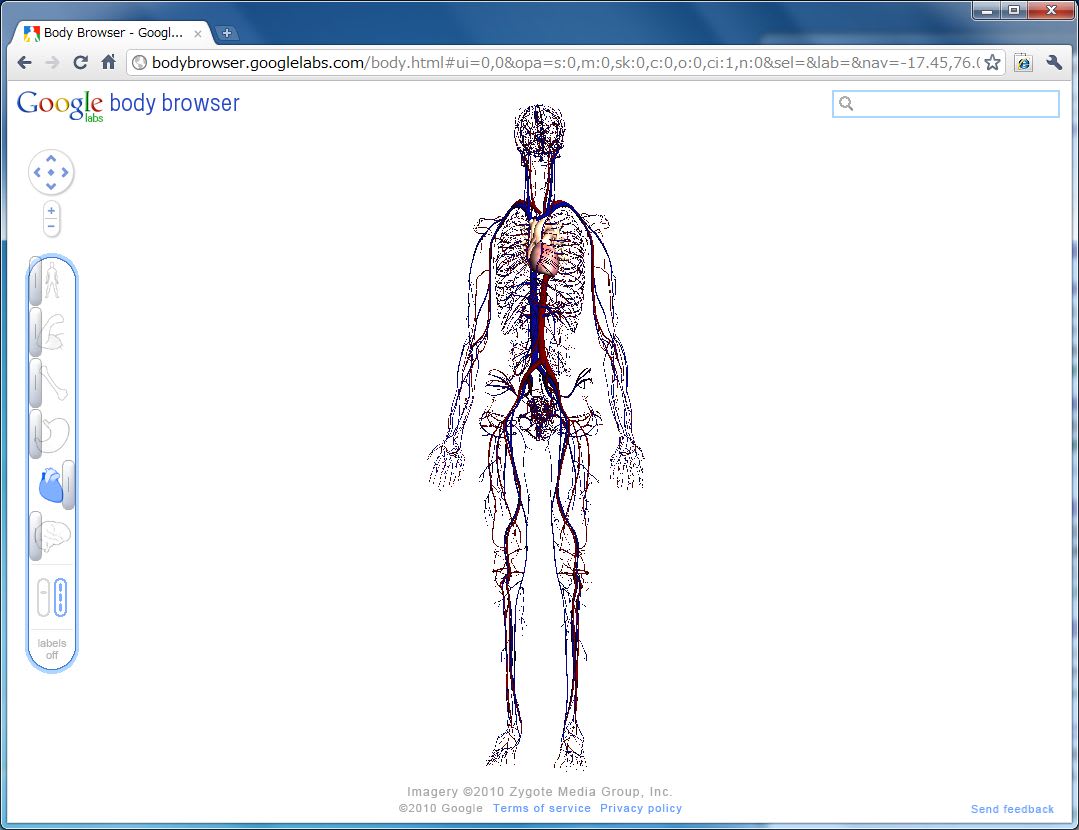The image size is (1079, 830).
Task: Open a new browser tab
Action: [227, 33]
